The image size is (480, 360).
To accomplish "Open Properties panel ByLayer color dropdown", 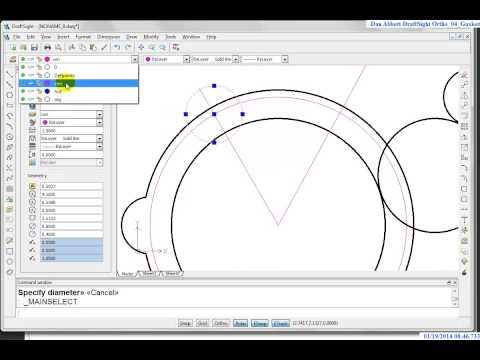I will click(x=99, y=122).
